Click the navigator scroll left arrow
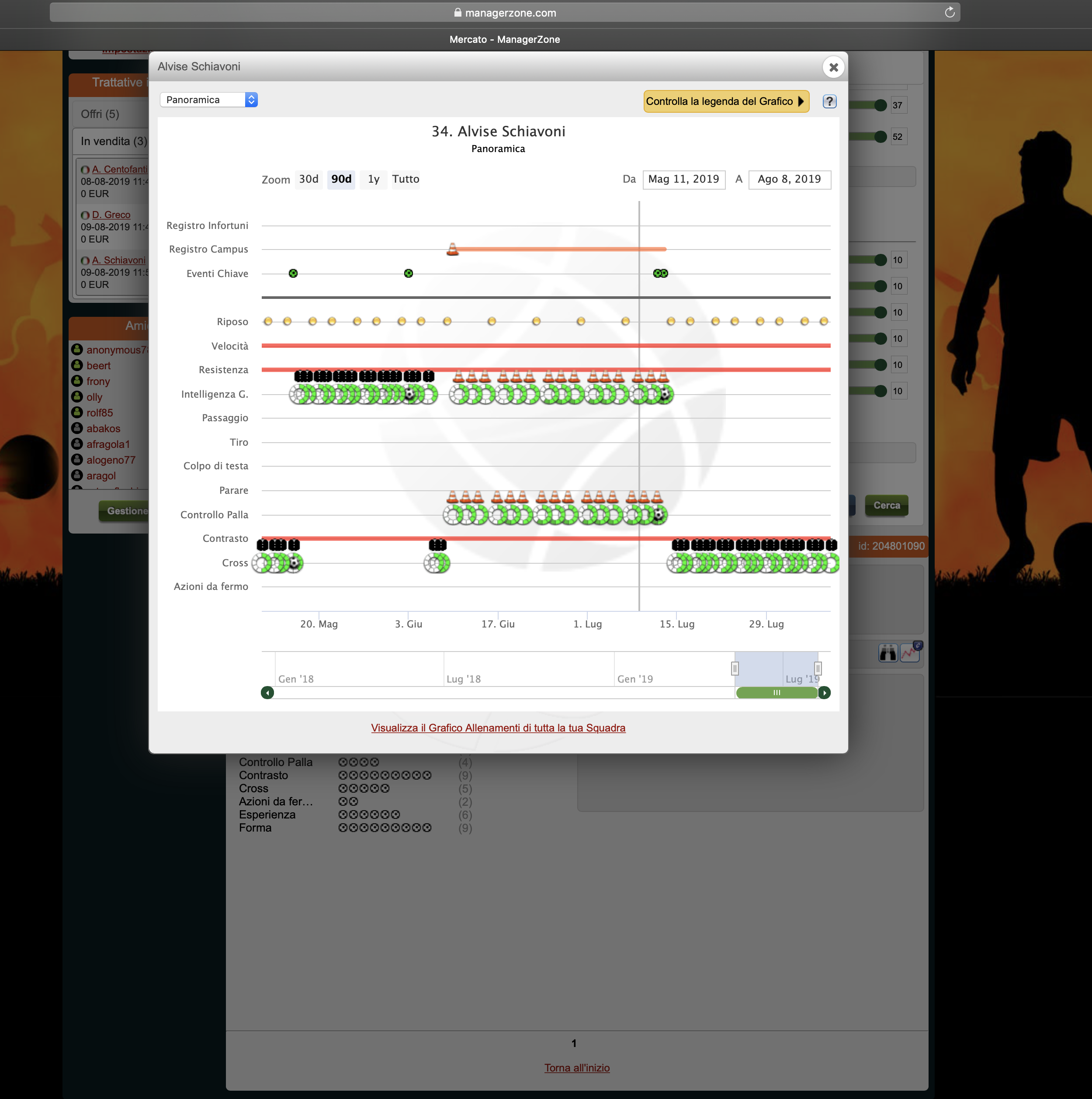The height and width of the screenshot is (1099, 1092). [x=267, y=692]
